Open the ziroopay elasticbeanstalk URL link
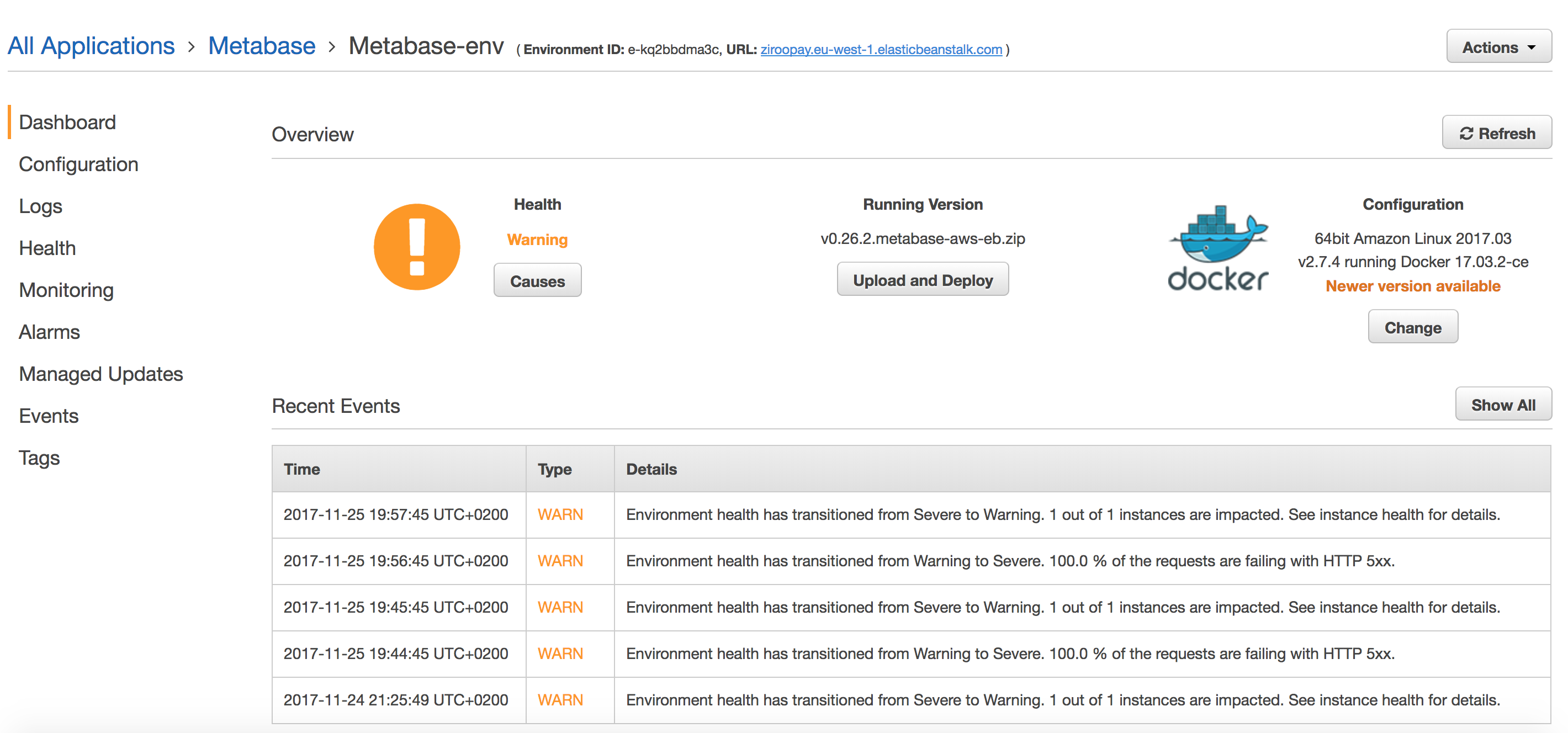 click(x=881, y=49)
